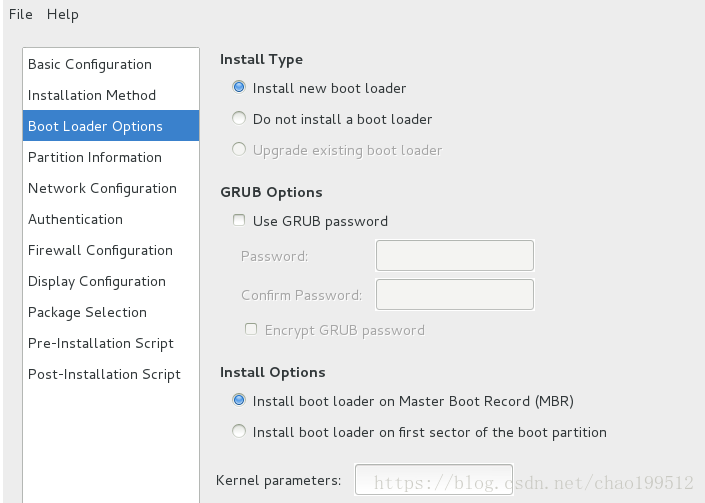The width and height of the screenshot is (705, 503).
Task: Choose Install new boot loader option
Action: click(x=239, y=87)
